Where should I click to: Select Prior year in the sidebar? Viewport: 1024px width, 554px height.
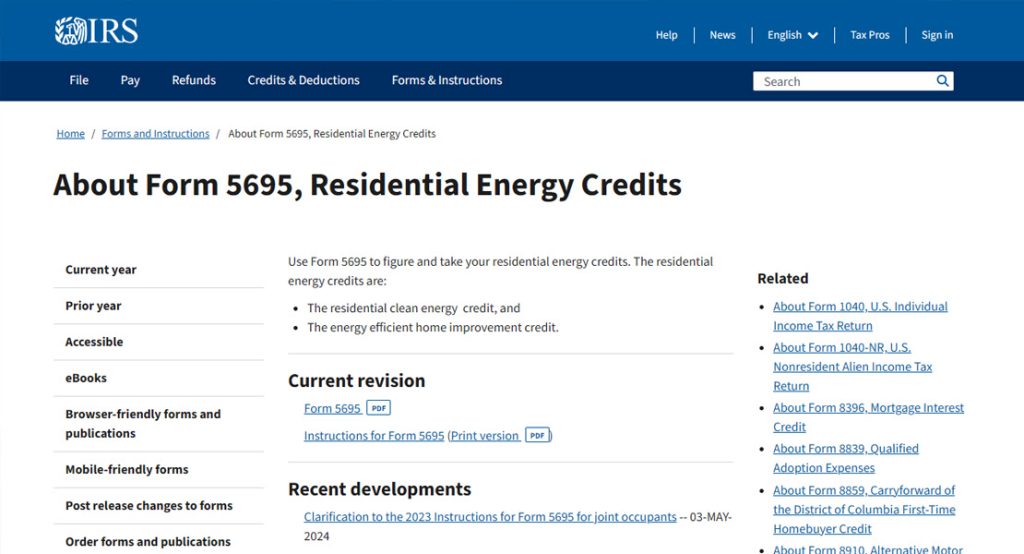coord(93,306)
